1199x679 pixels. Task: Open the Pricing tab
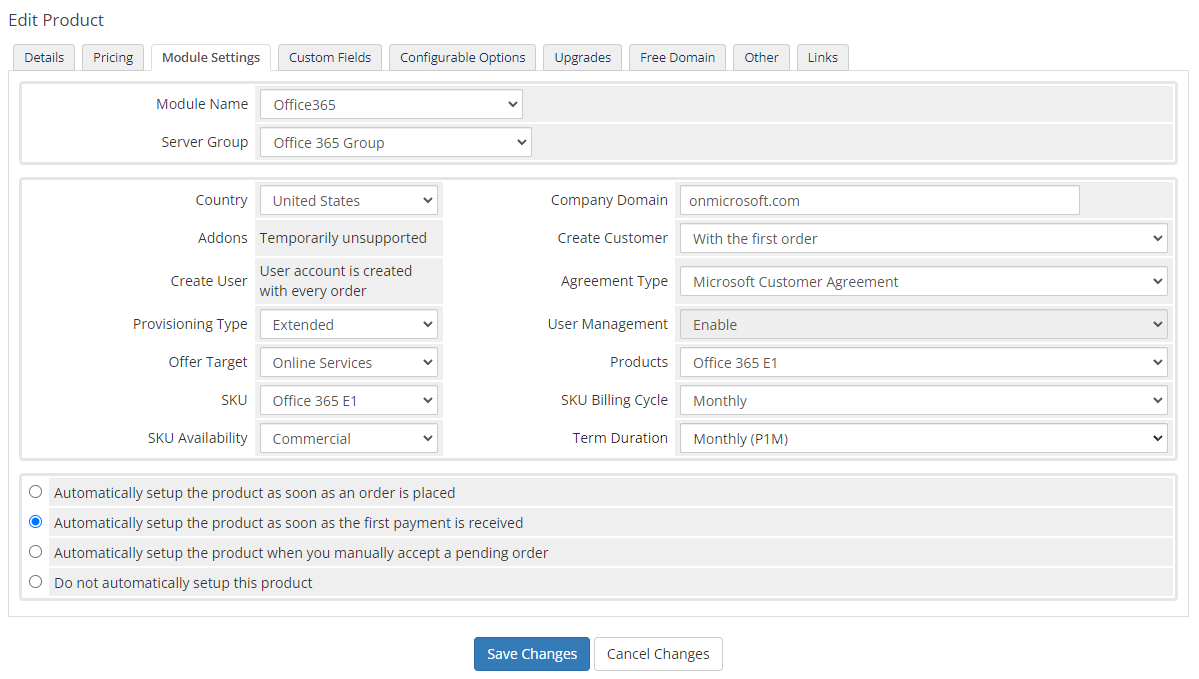point(112,57)
